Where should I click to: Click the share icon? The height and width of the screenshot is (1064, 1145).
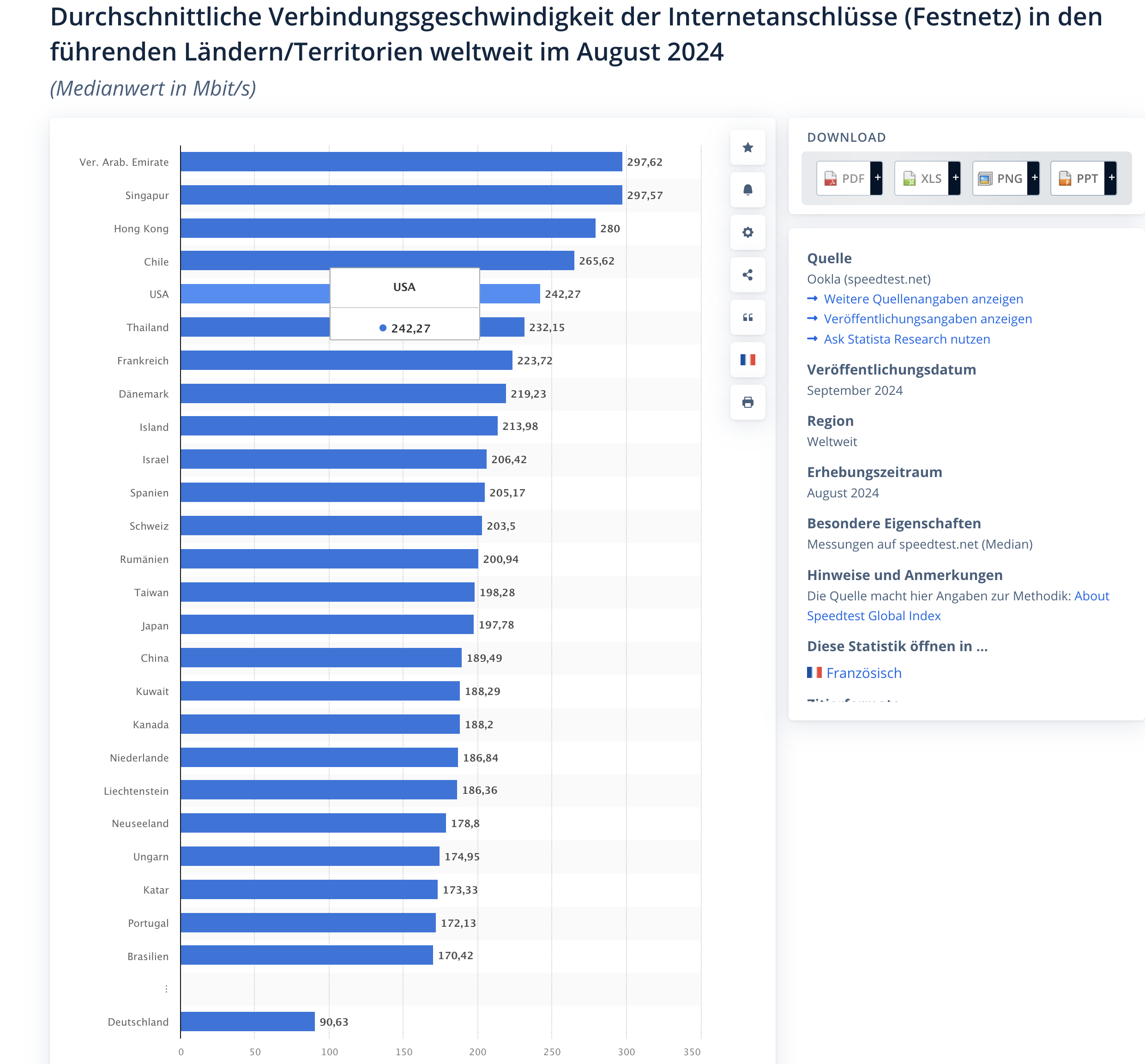(x=747, y=275)
